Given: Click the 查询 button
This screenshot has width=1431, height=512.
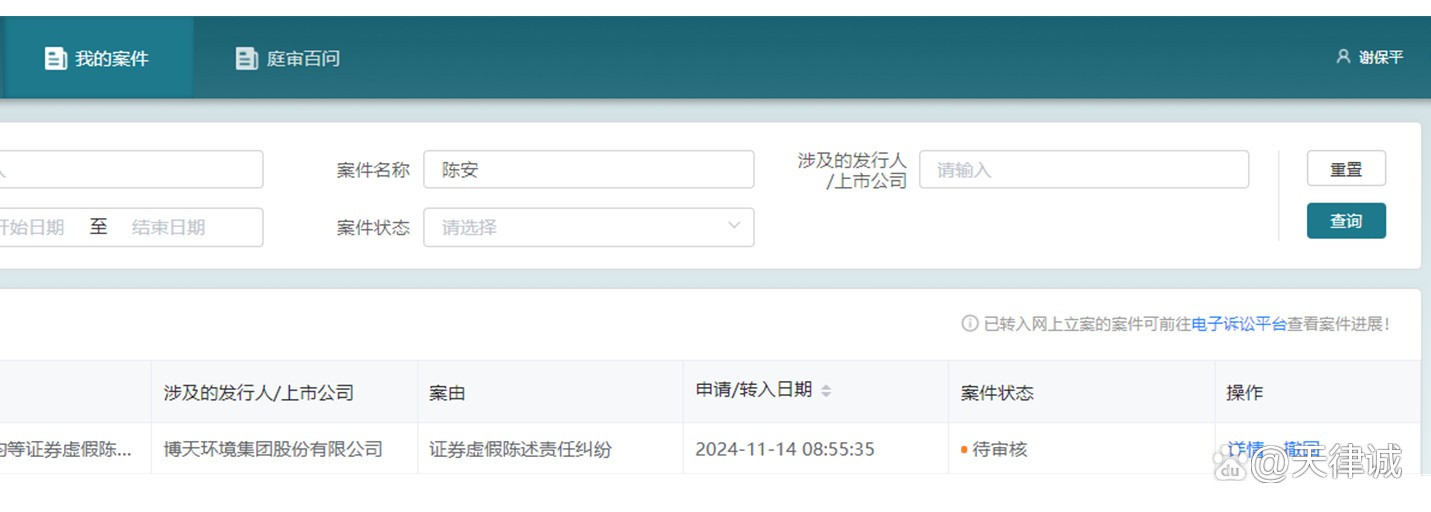Looking at the screenshot, I should coord(1346,221).
